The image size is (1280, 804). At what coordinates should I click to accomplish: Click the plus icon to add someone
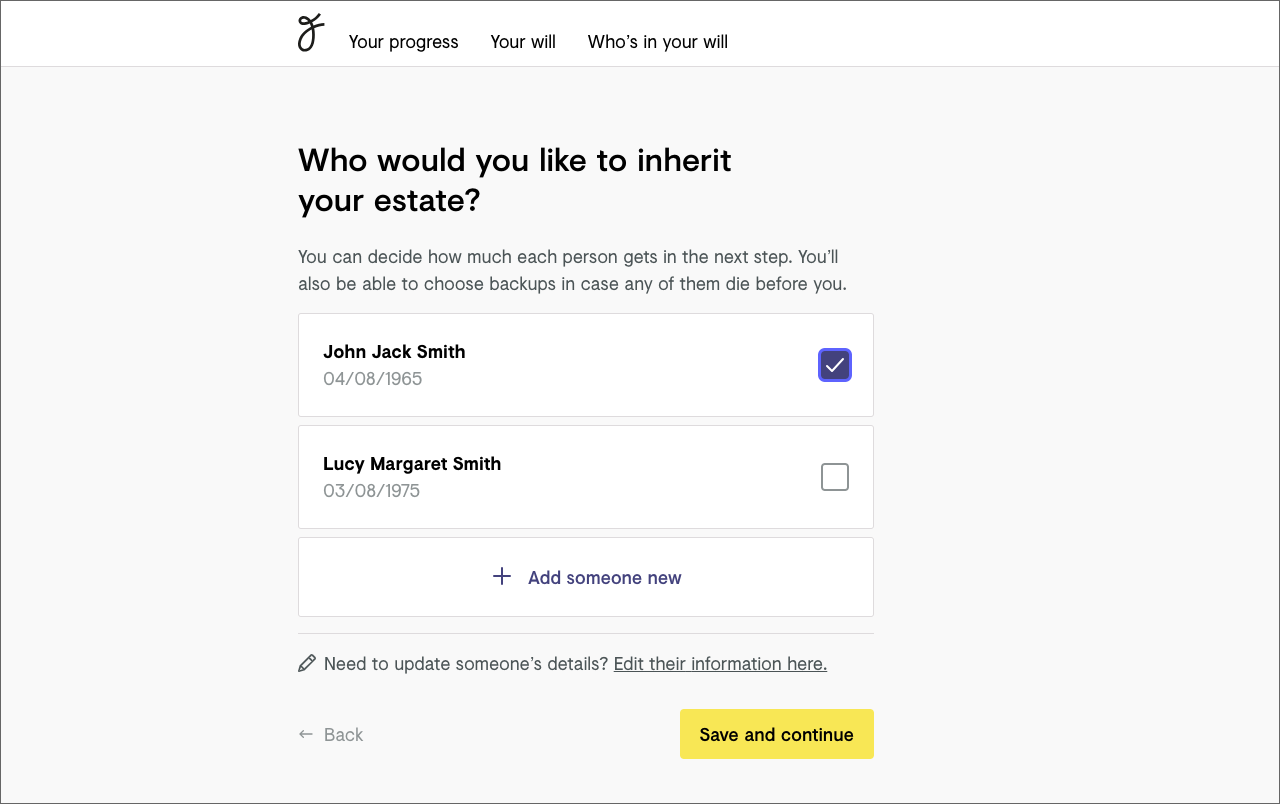click(502, 576)
